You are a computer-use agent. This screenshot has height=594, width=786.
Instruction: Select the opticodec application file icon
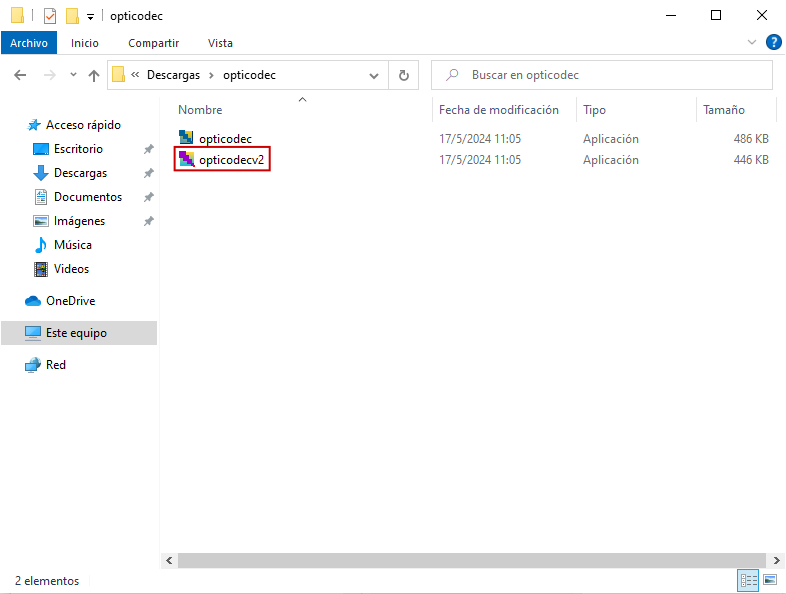click(186, 138)
